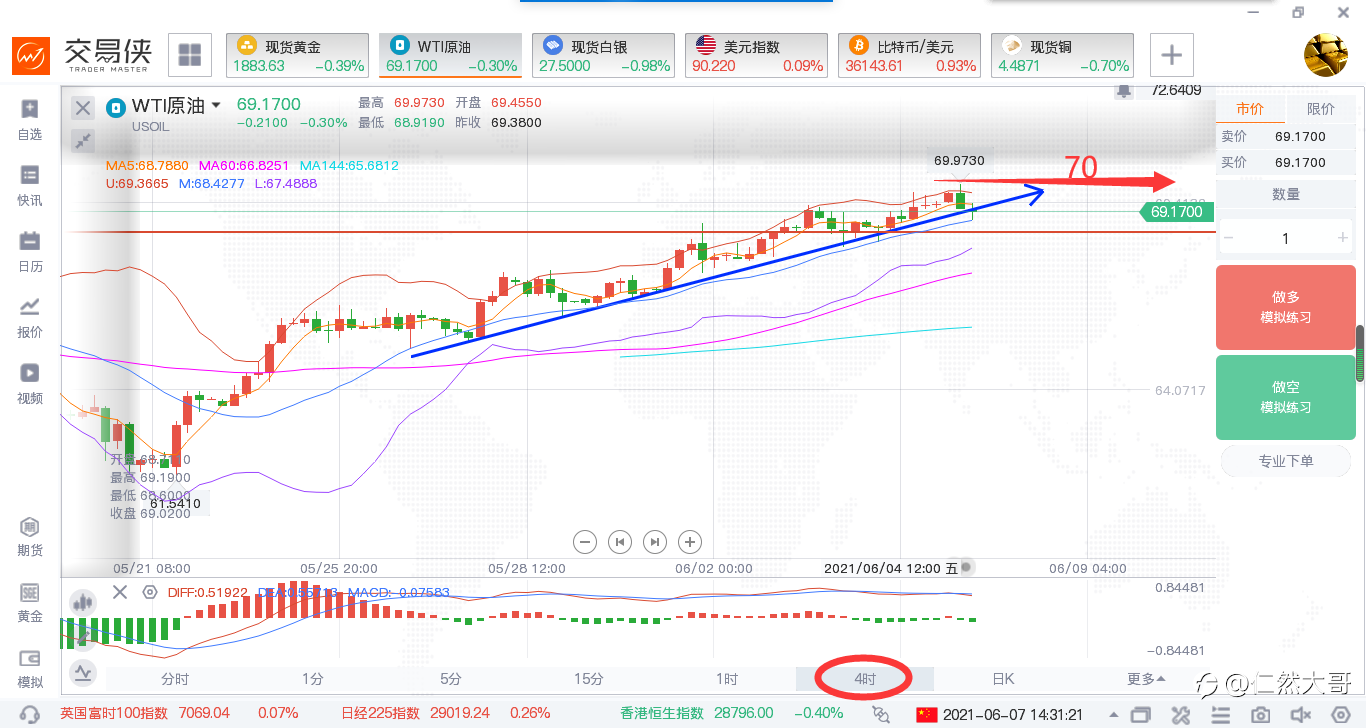1366x728 pixels.
Task: Click the candlestick chart type icon
Action: [x=83, y=602]
